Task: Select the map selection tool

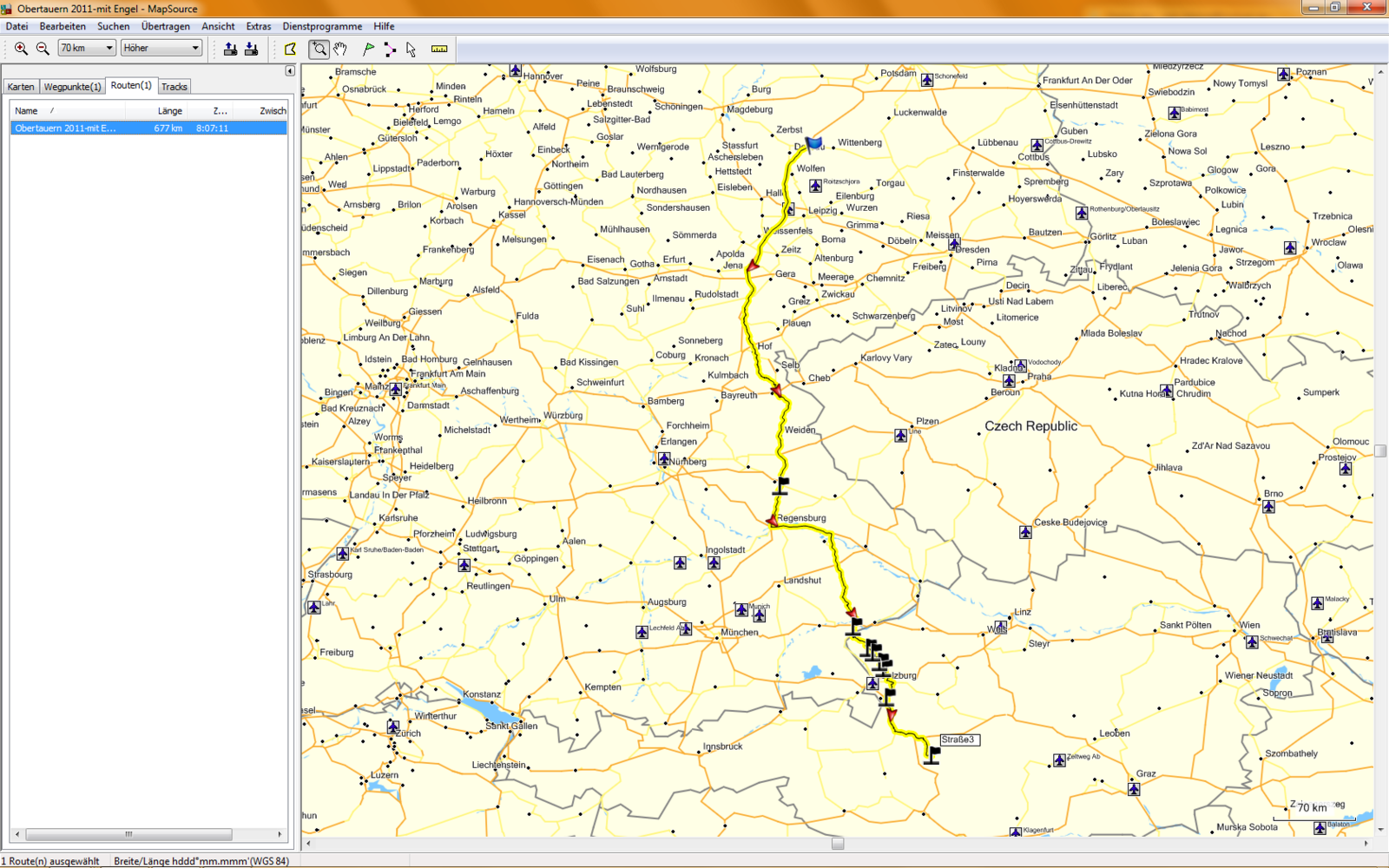Action: (x=290, y=49)
